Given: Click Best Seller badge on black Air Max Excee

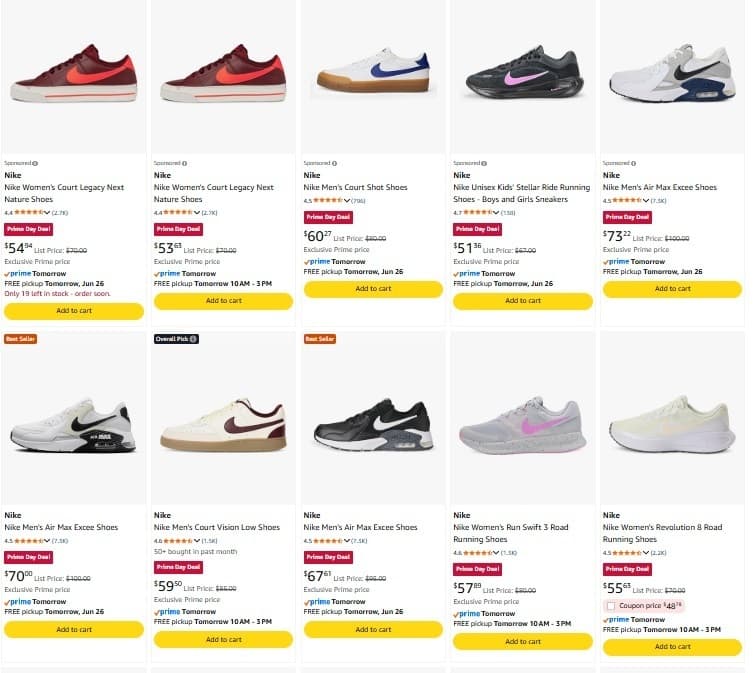Looking at the screenshot, I should click(320, 339).
